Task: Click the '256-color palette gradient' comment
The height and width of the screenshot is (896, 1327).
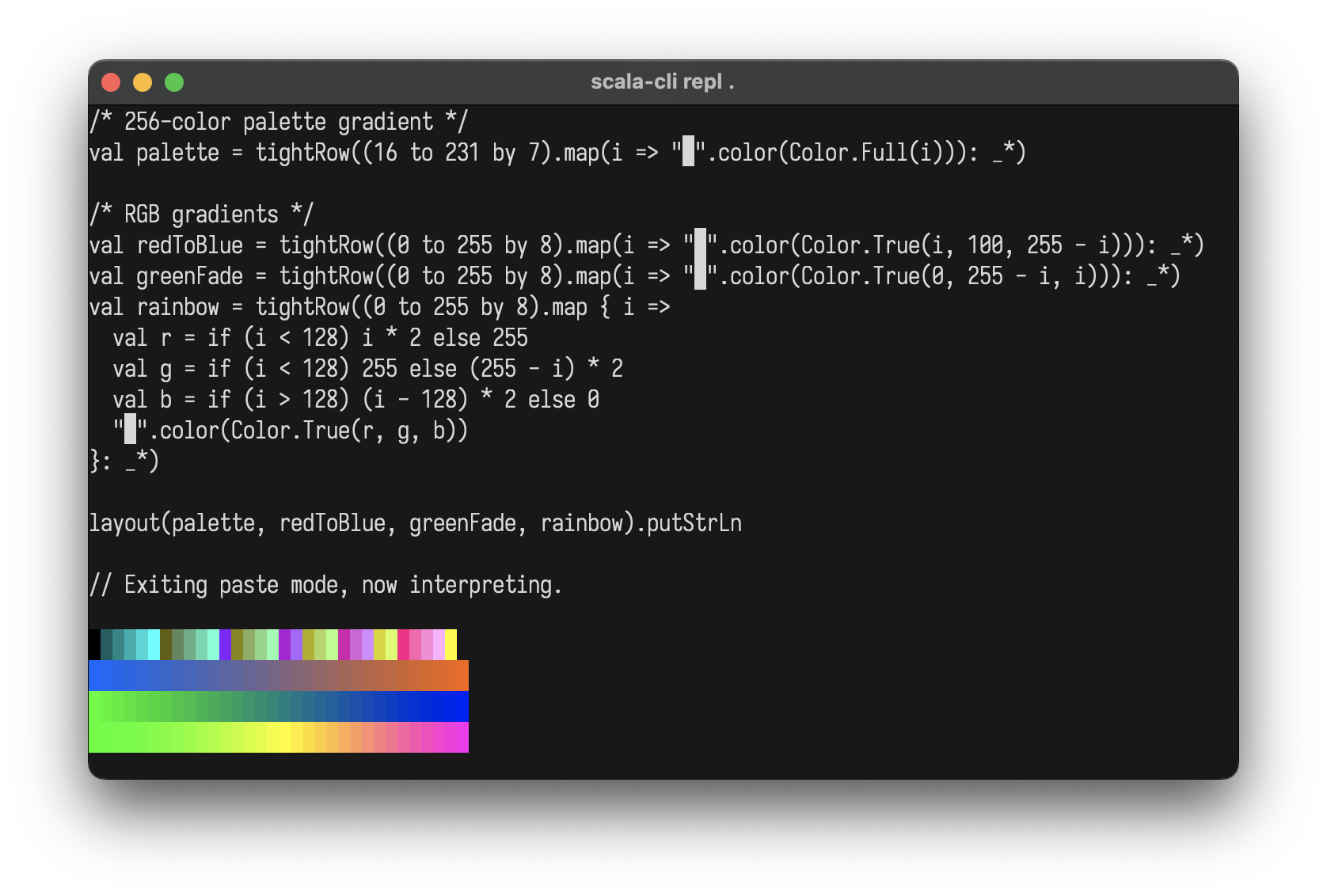Action: 277,121
